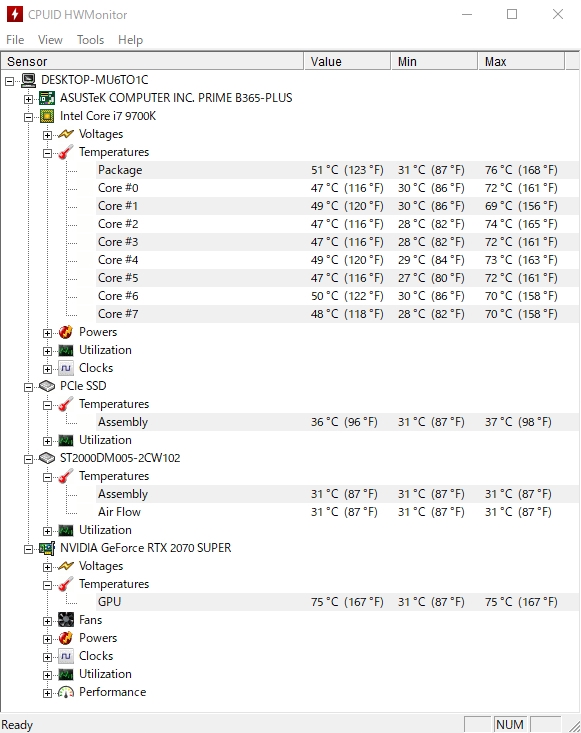This screenshot has height=733, width=581.
Task: Collapse the PCIe SSD tree node
Action: [29, 387]
